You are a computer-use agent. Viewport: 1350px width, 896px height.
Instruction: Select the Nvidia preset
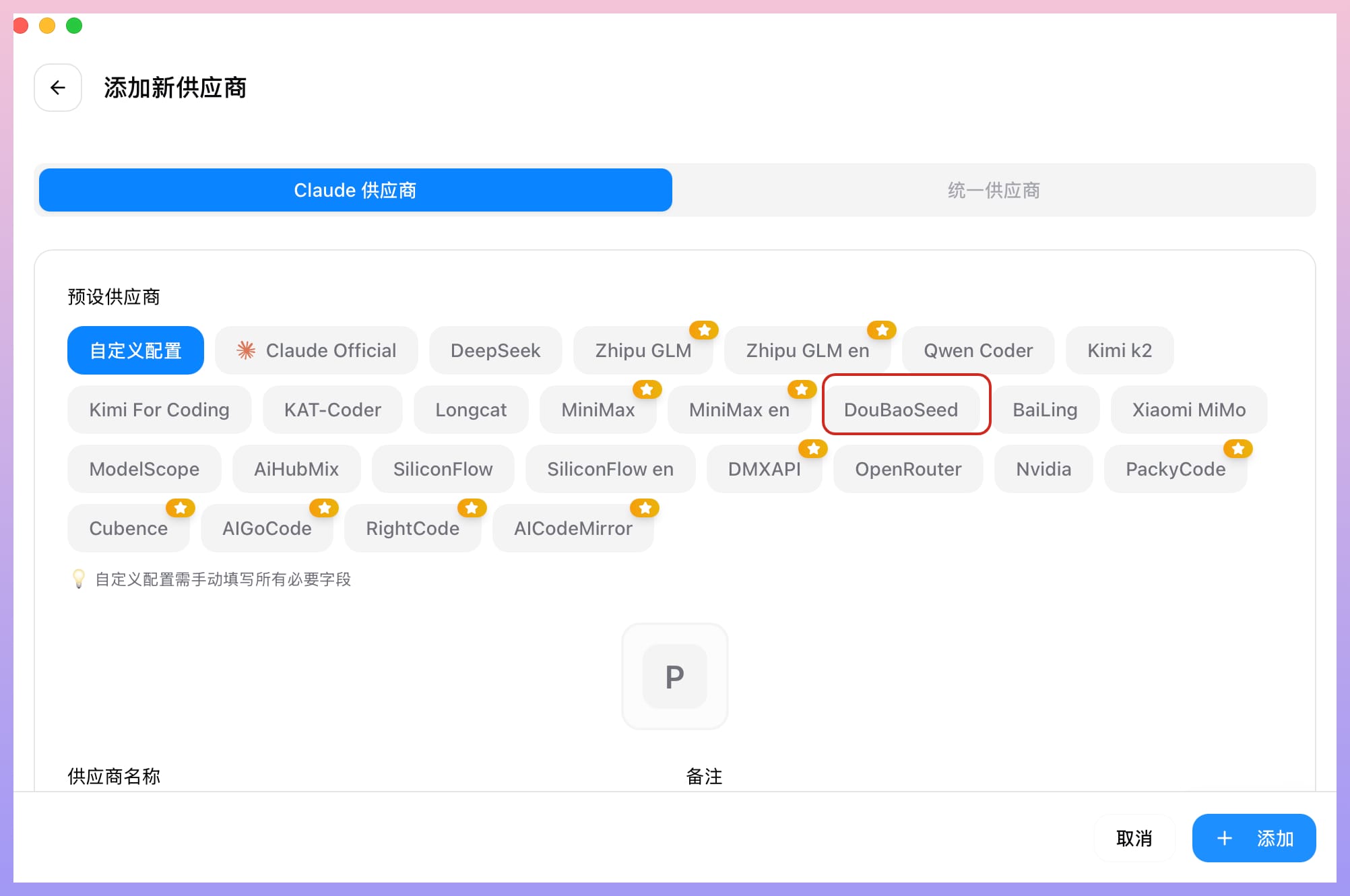pos(1043,469)
